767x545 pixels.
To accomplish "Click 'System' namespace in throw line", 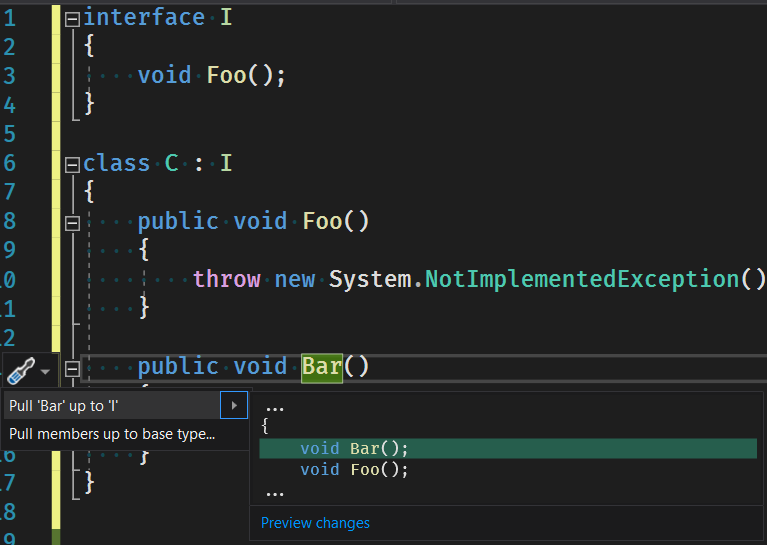I will click(x=370, y=279).
